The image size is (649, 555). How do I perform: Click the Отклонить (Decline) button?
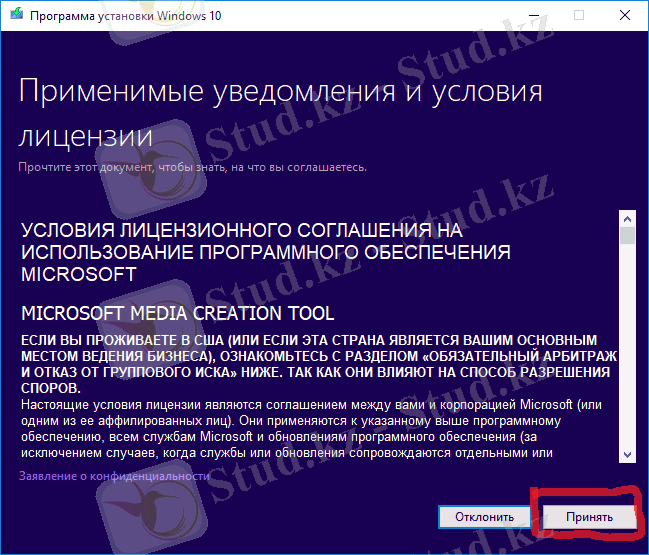pos(484,517)
